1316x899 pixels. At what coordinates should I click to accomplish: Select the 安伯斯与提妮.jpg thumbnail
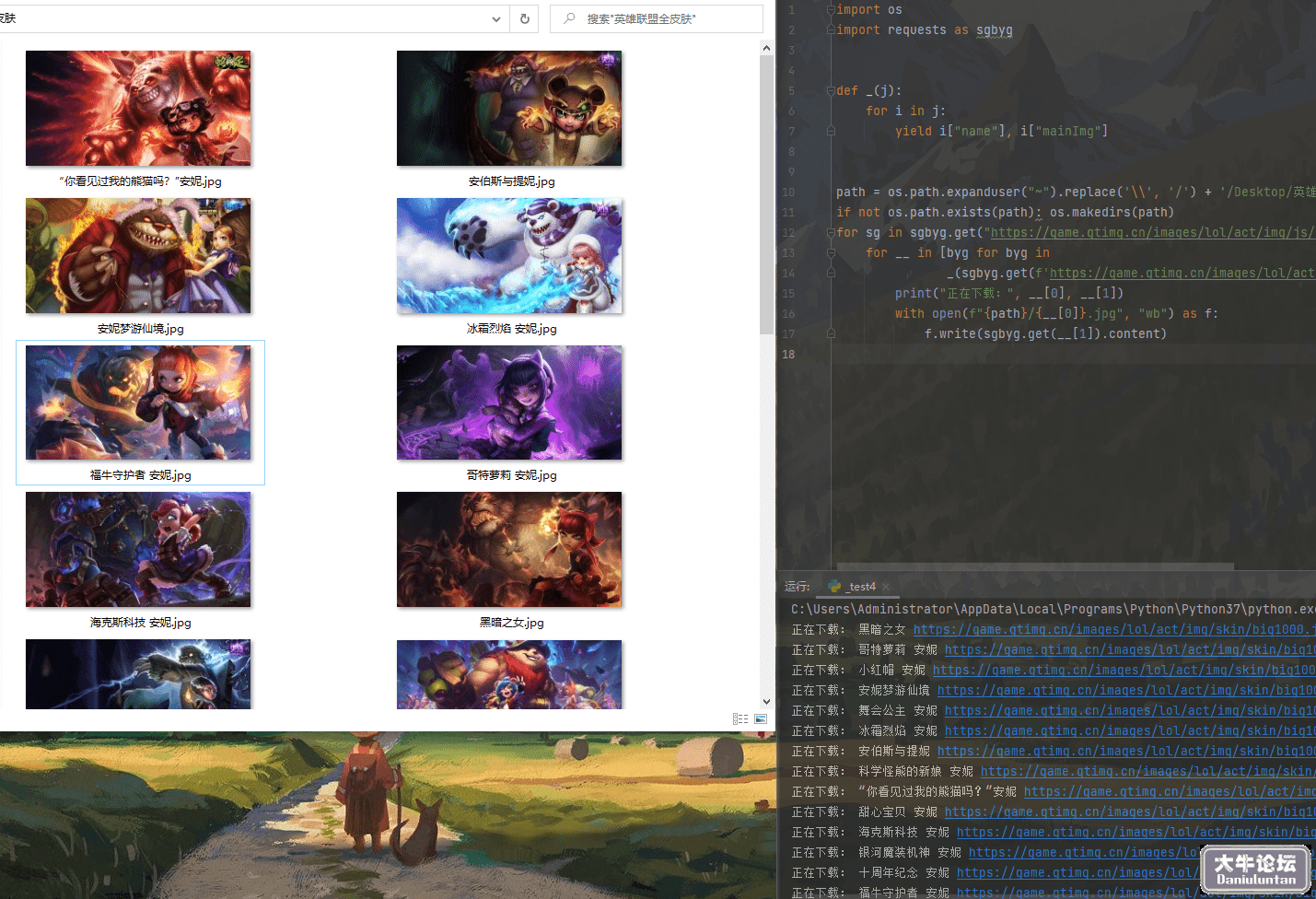[509, 109]
